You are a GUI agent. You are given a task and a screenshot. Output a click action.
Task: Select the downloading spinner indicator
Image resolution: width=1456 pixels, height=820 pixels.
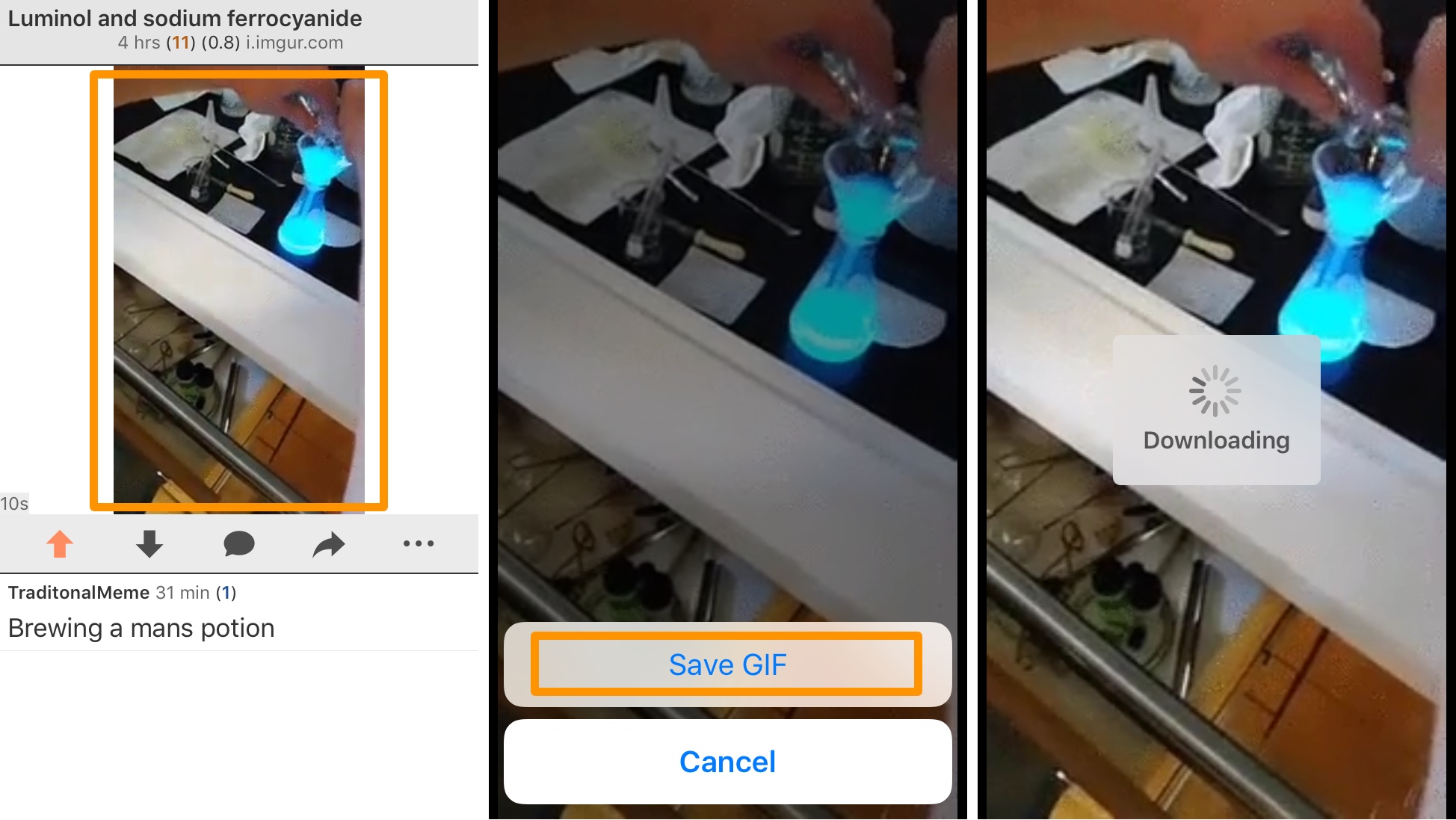pos(1215,392)
